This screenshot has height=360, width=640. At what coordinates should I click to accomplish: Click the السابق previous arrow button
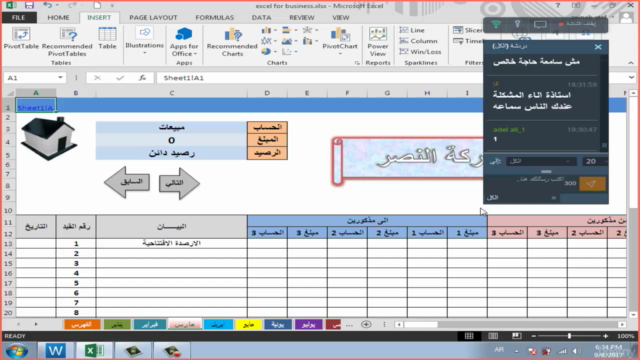(x=127, y=182)
